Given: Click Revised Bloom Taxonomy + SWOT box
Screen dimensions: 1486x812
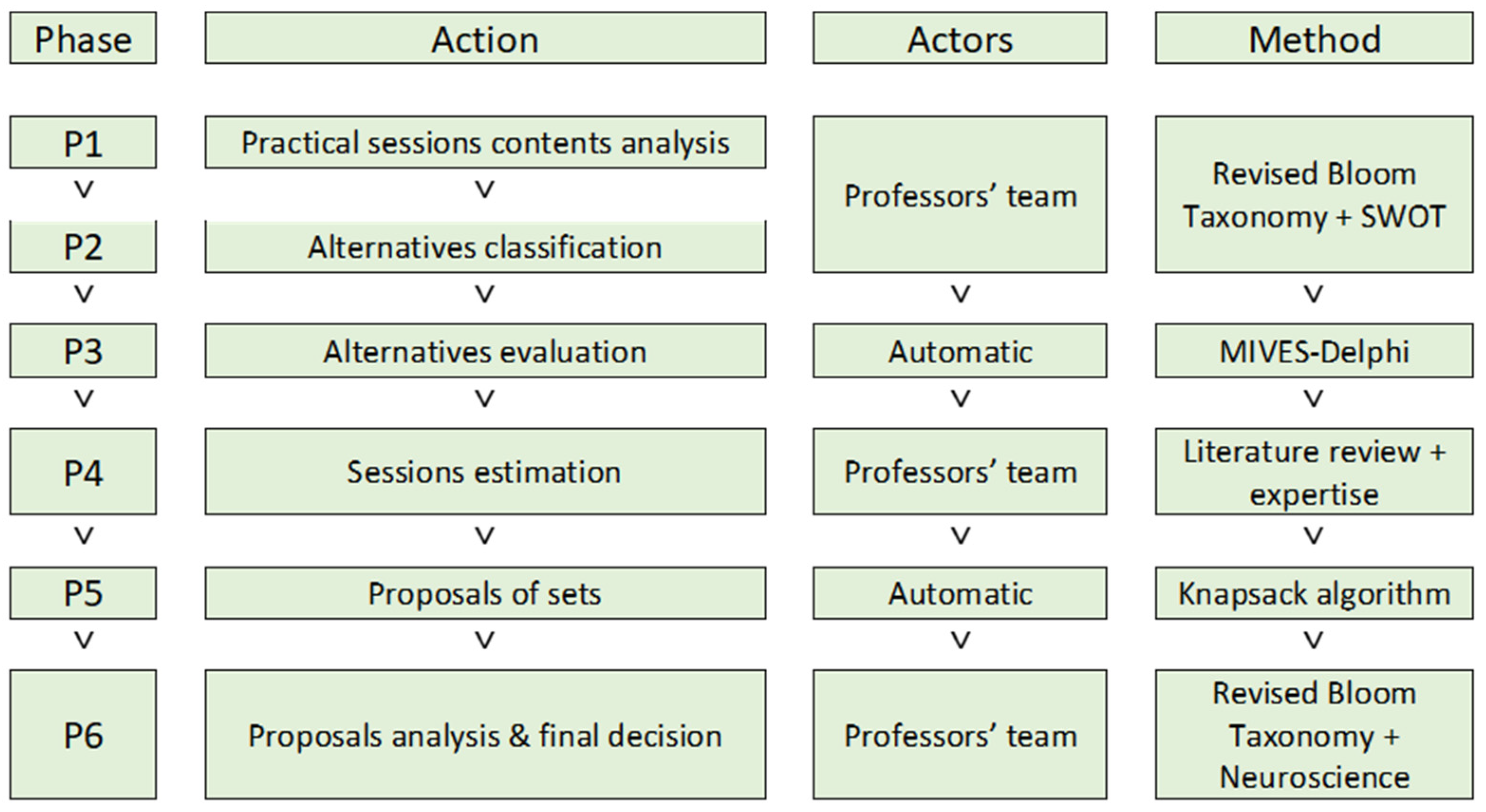Looking at the screenshot, I should [1313, 194].
